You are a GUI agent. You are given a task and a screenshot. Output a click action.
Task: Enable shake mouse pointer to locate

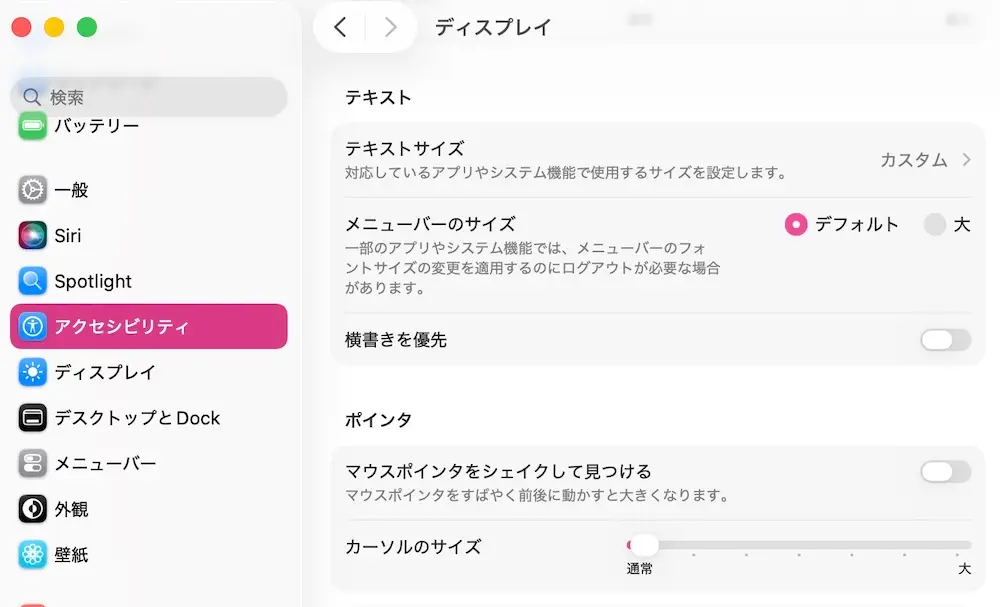coord(943,471)
